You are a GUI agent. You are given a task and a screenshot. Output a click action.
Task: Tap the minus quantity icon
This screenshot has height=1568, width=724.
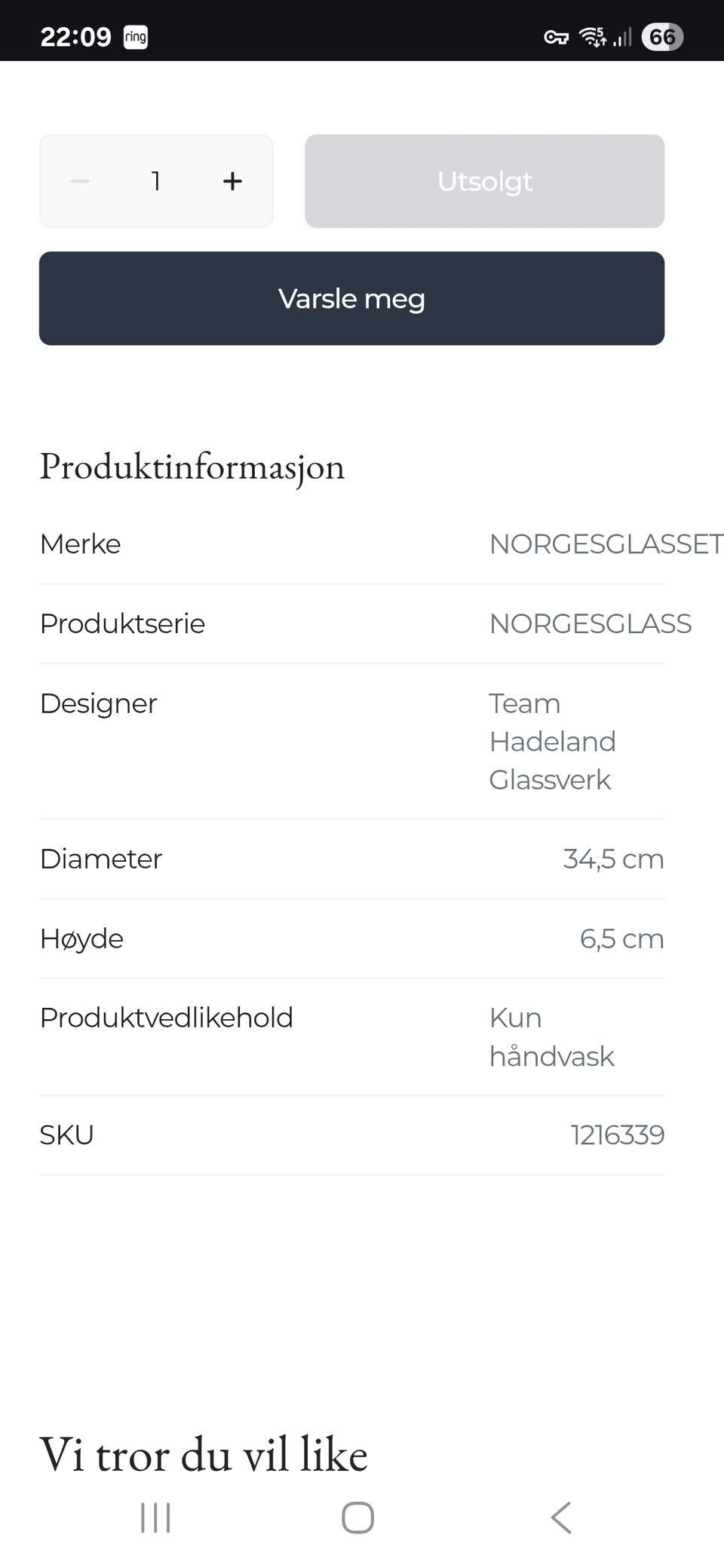tap(80, 181)
